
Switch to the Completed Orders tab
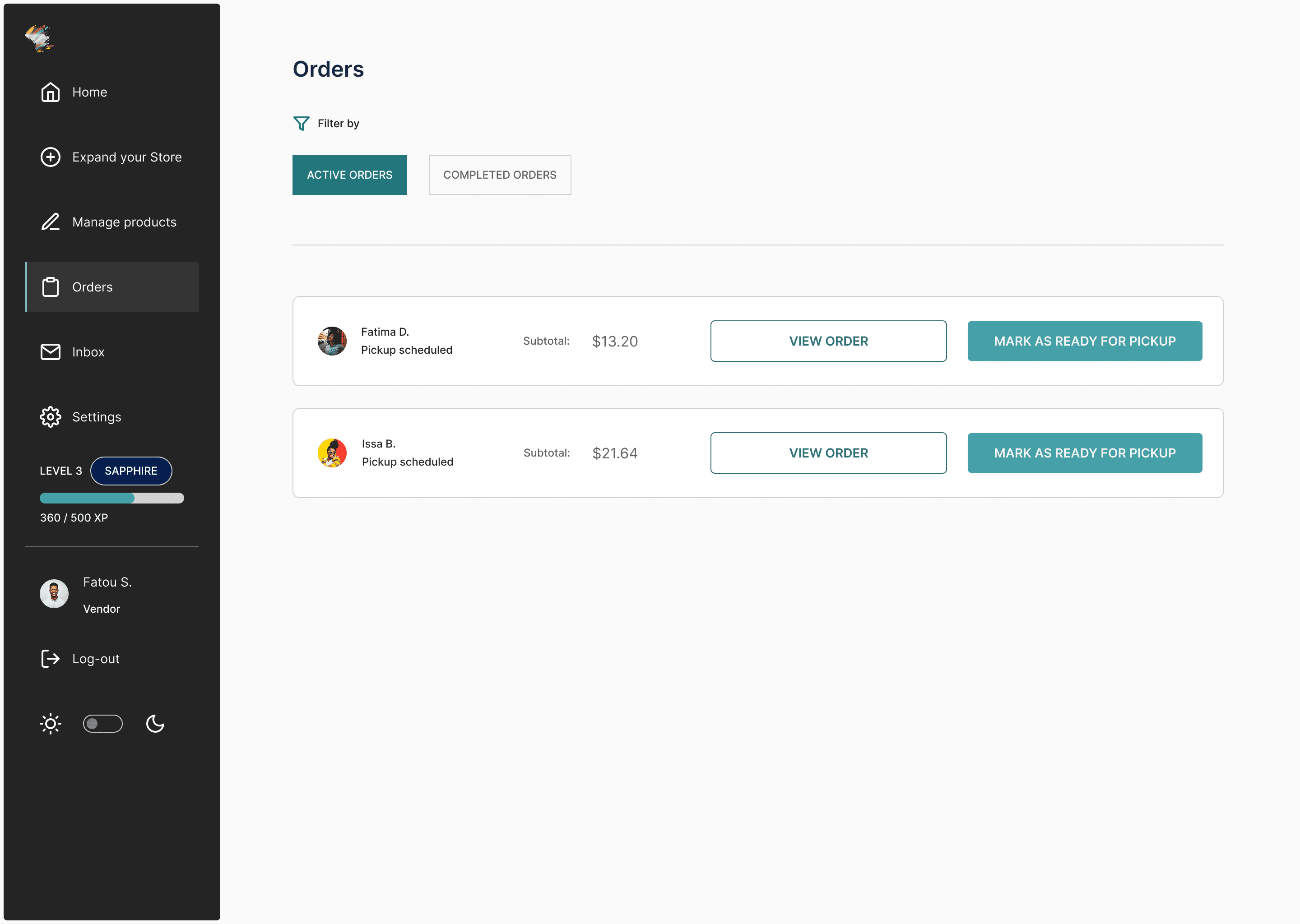tap(499, 175)
